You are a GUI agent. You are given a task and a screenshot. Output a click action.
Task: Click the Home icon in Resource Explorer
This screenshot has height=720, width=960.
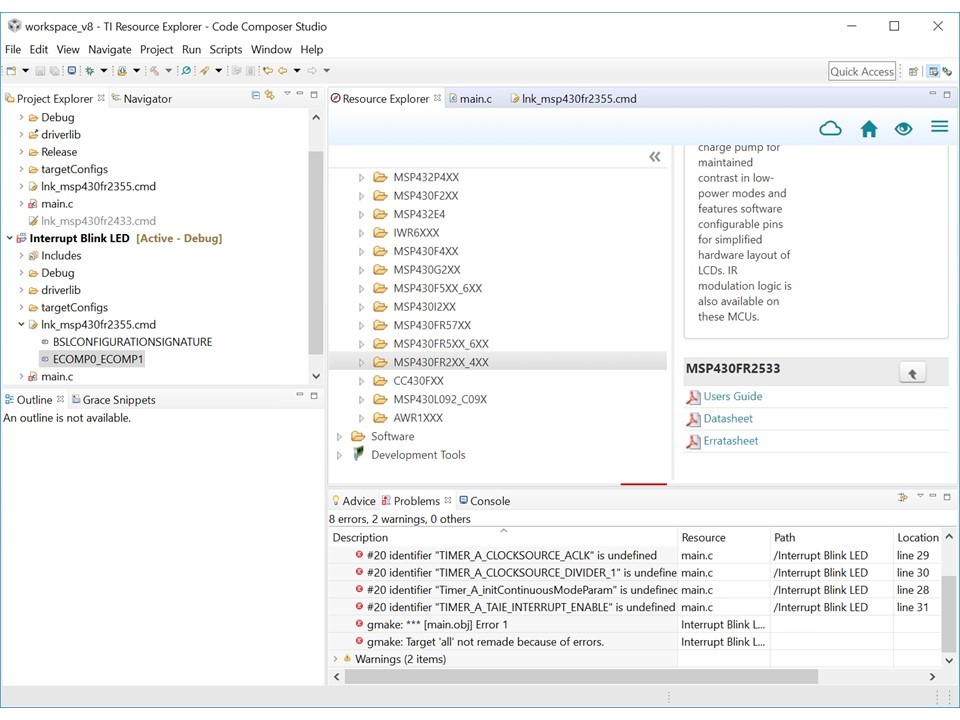click(868, 128)
